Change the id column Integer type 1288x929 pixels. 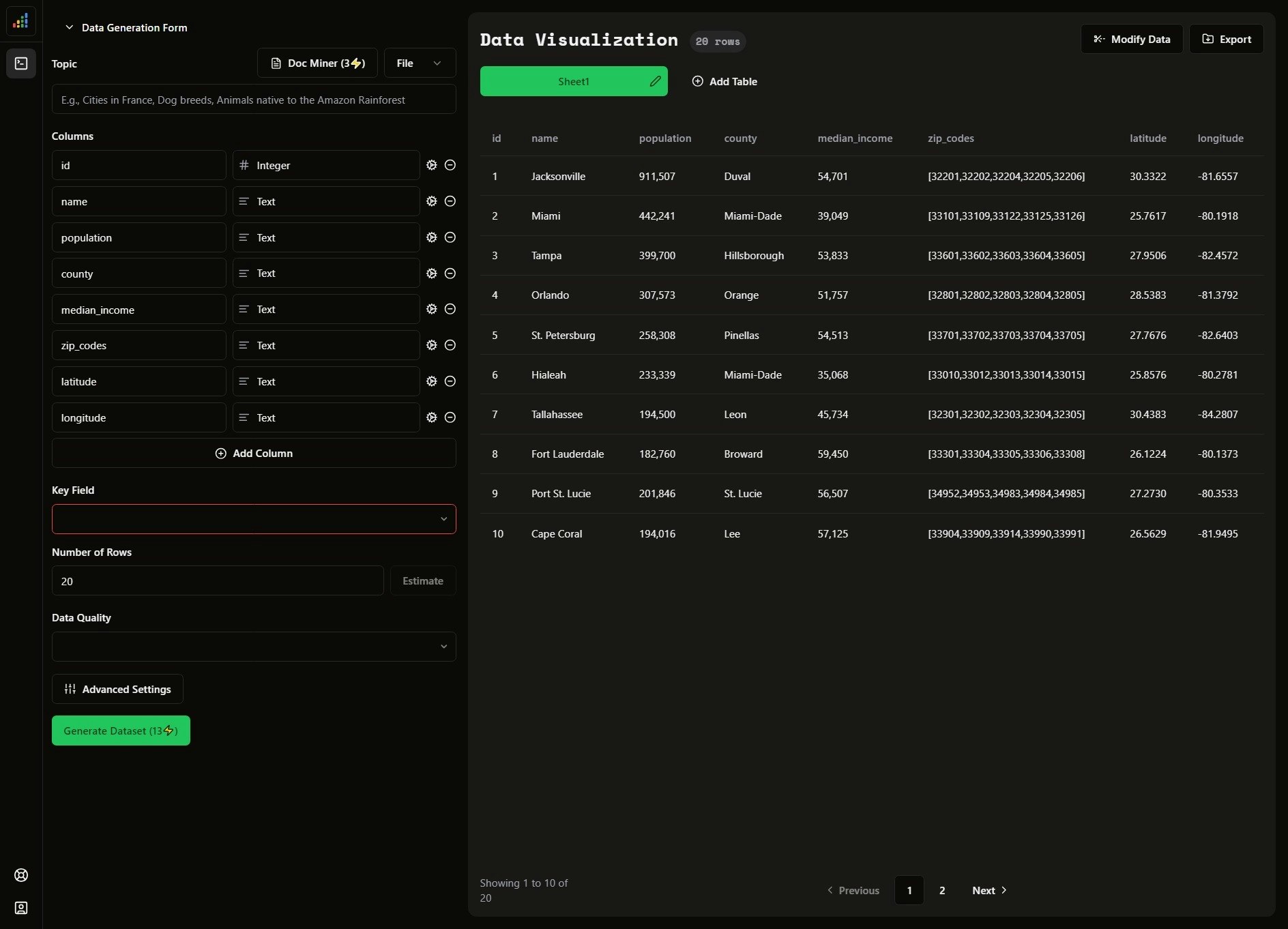[x=326, y=165]
